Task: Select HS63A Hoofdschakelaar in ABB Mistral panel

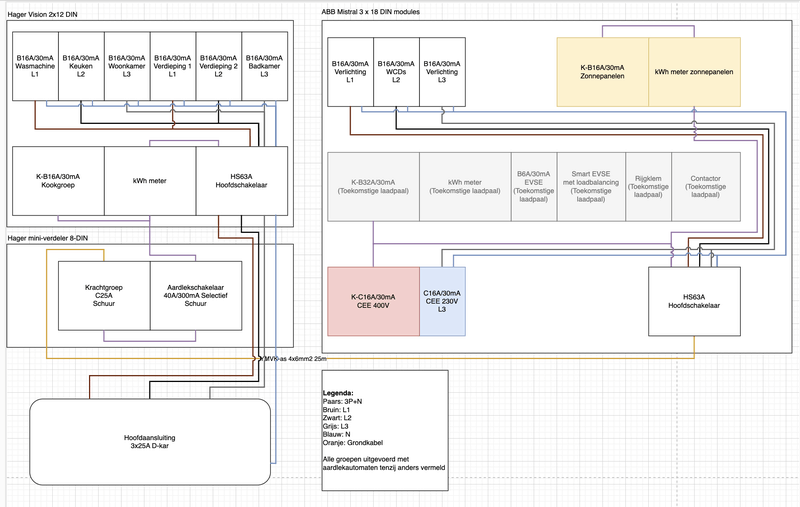Action: pyautogui.click(x=694, y=301)
